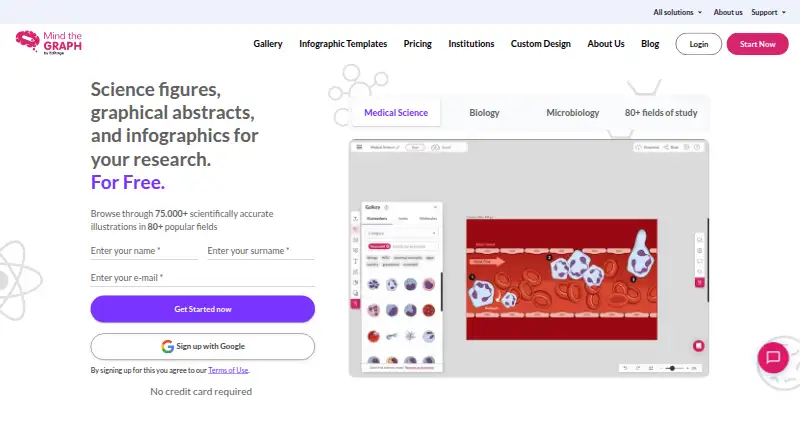Click the pink highlighted icon on right editor sidebar
This screenshot has width=800, height=440.
point(699,282)
